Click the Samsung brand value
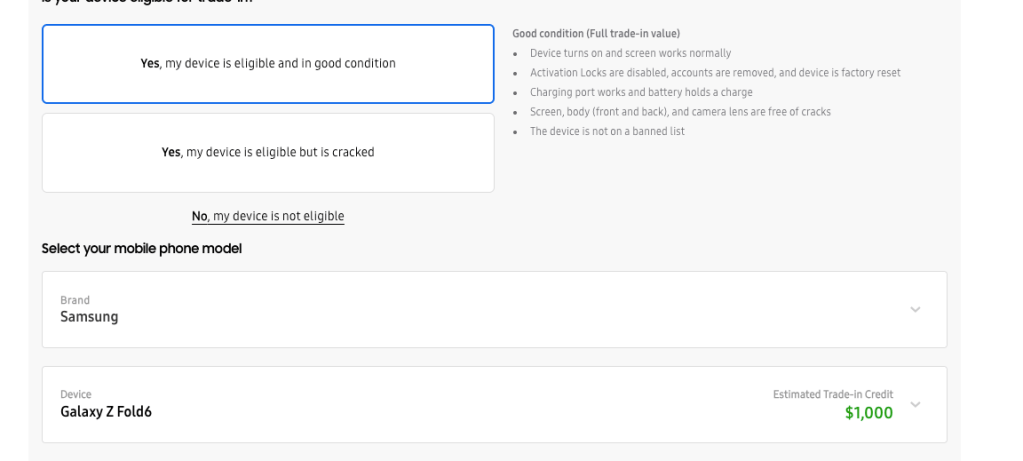 (x=89, y=317)
